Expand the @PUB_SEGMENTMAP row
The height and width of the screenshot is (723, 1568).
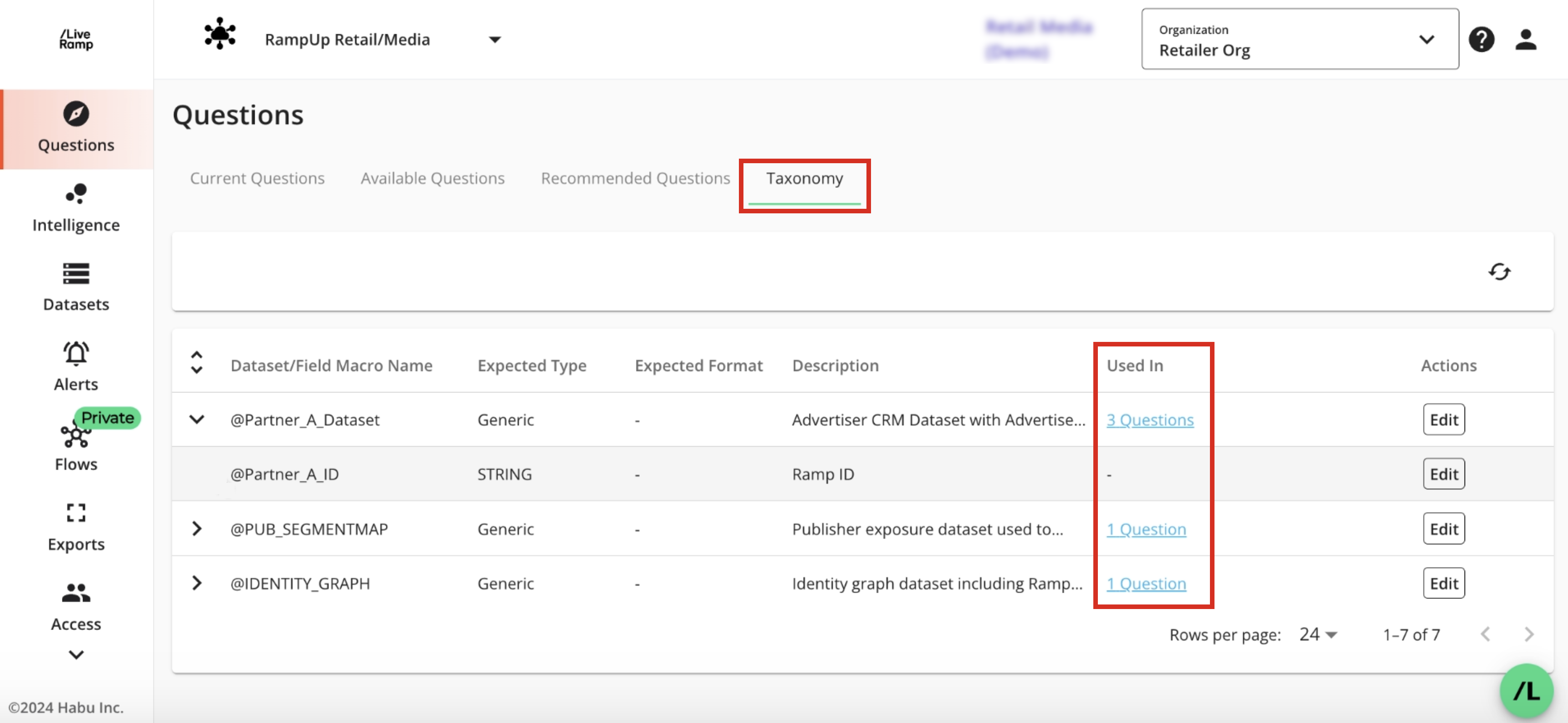coord(197,528)
